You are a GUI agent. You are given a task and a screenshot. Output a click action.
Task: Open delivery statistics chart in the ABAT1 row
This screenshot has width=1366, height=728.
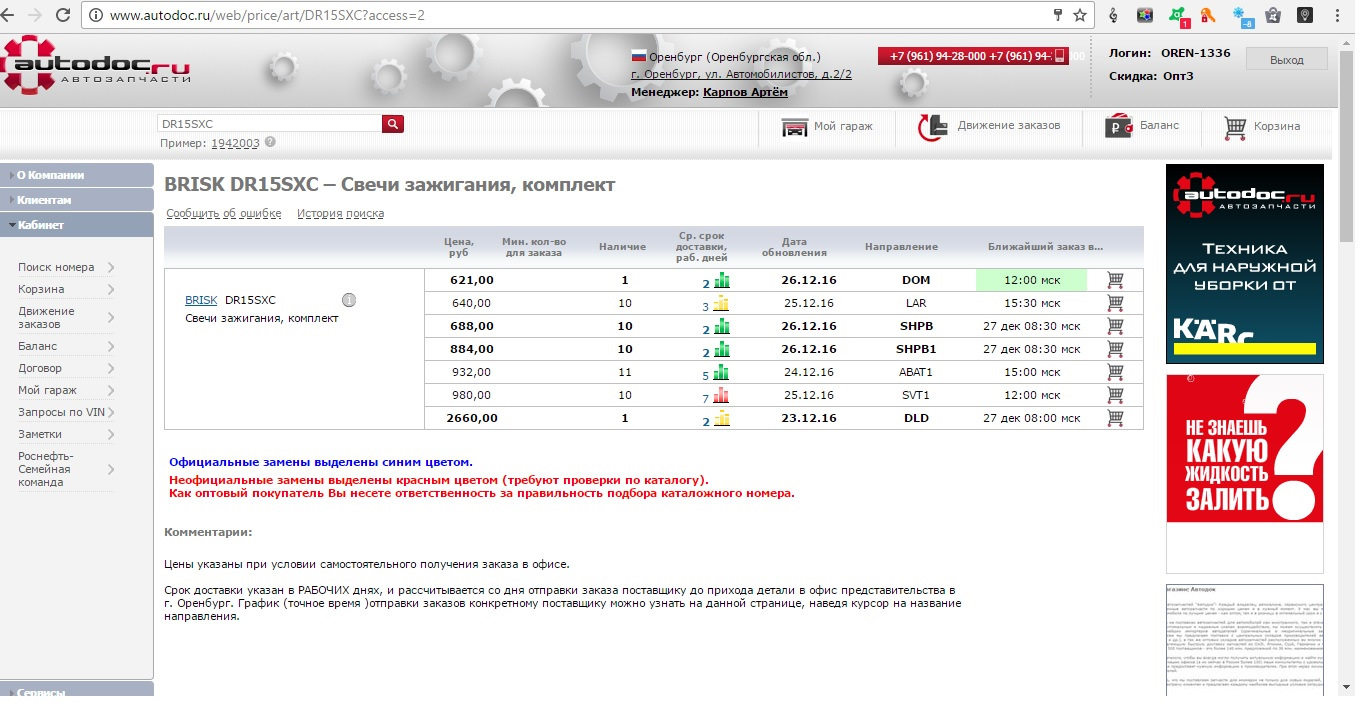pos(721,373)
